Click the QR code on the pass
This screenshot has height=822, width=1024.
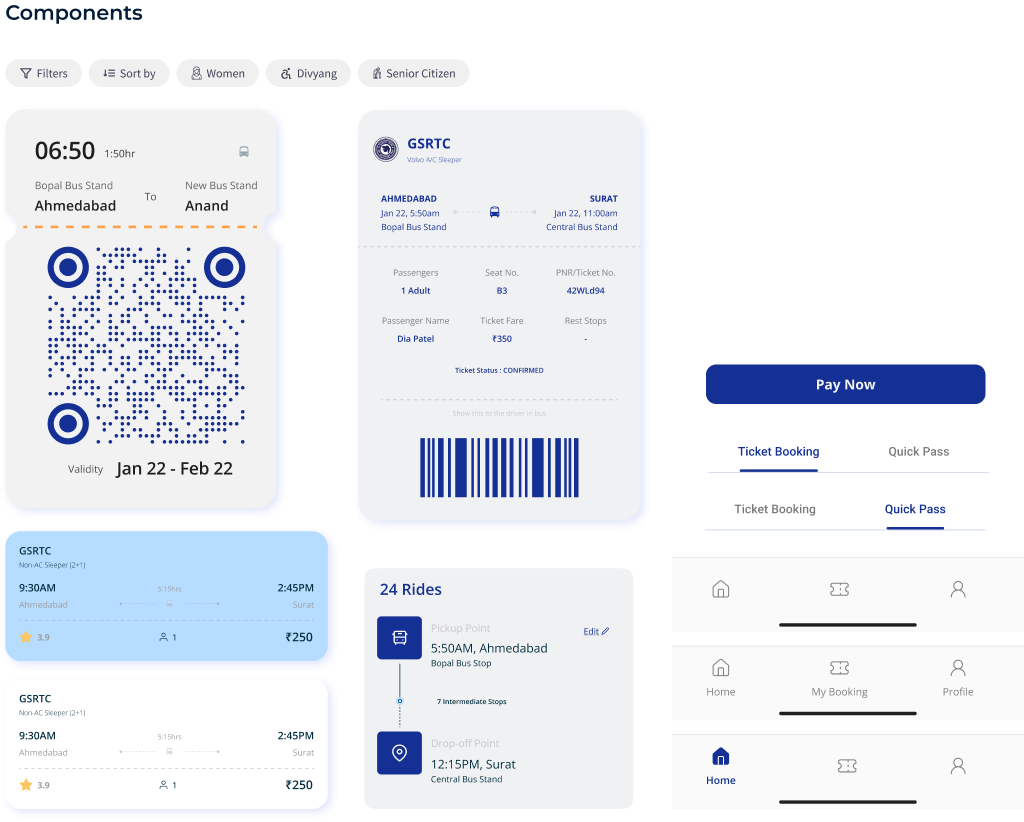(x=146, y=345)
